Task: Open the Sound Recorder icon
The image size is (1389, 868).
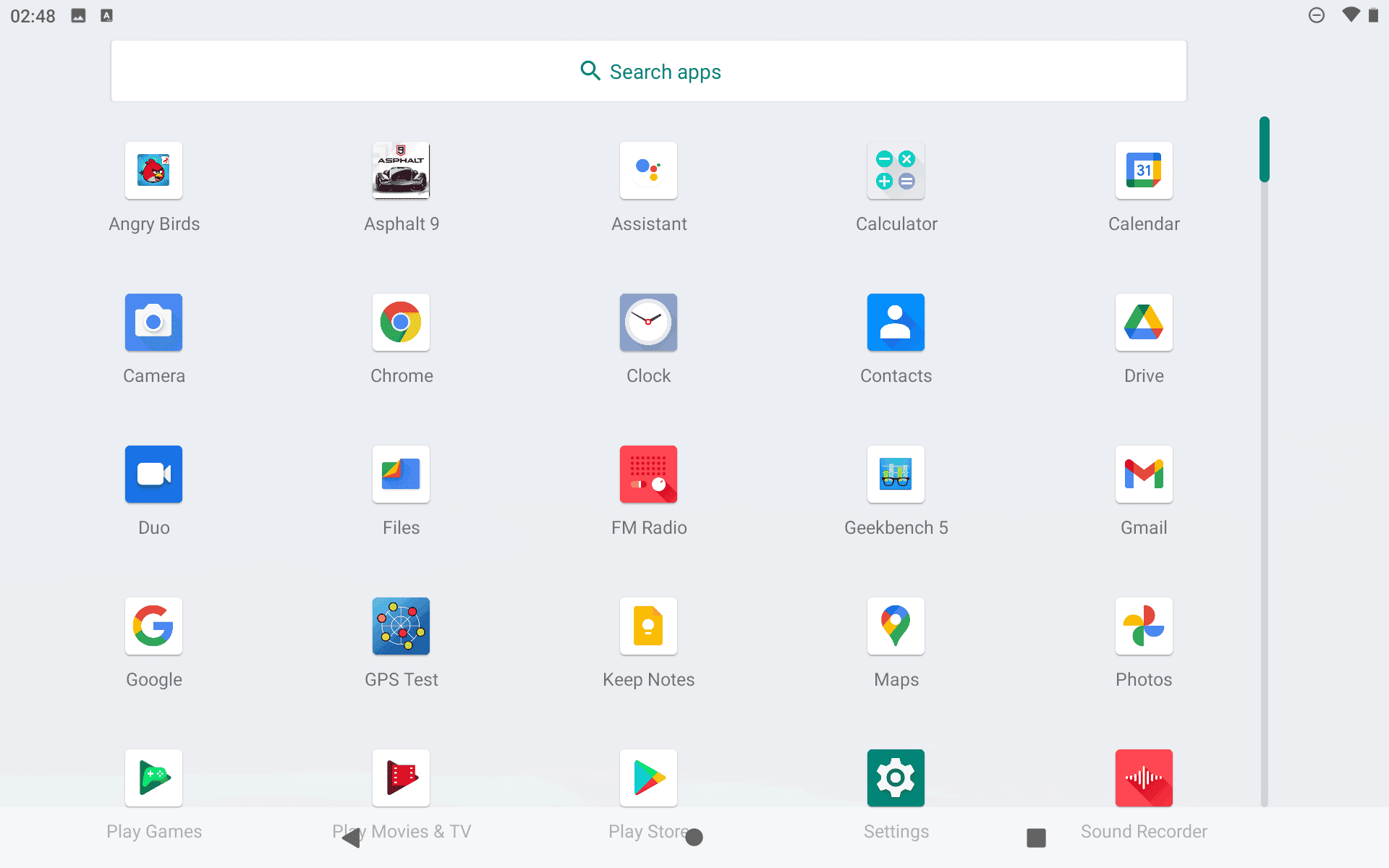Action: (1144, 778)
